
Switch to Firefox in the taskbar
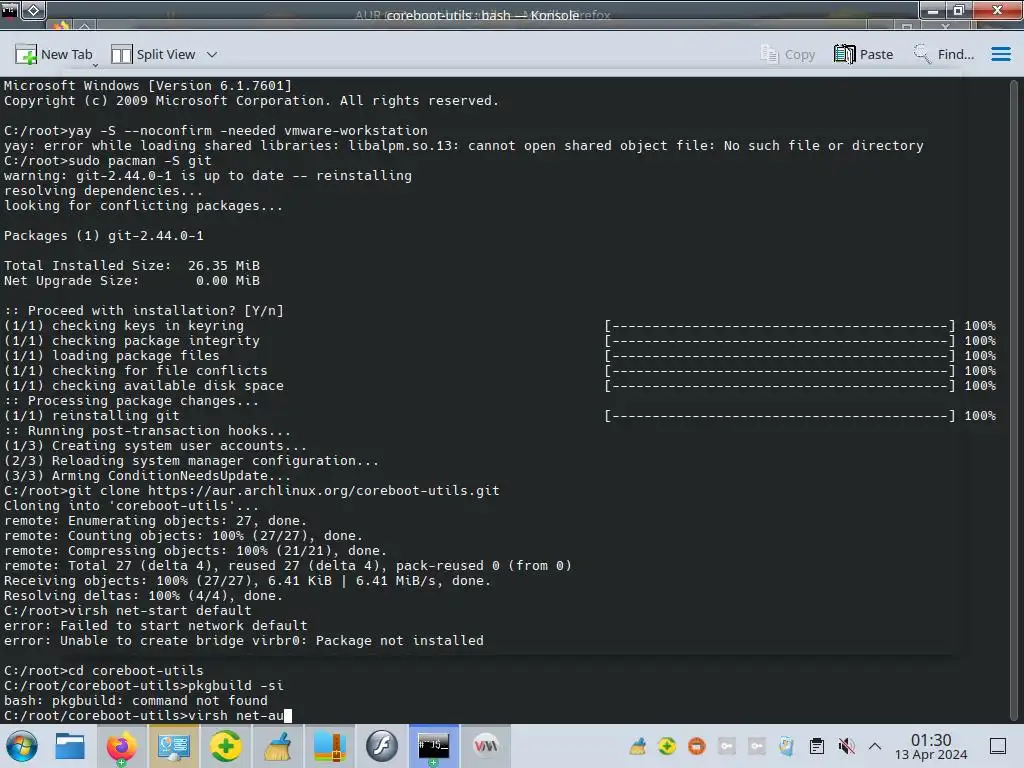120,746
